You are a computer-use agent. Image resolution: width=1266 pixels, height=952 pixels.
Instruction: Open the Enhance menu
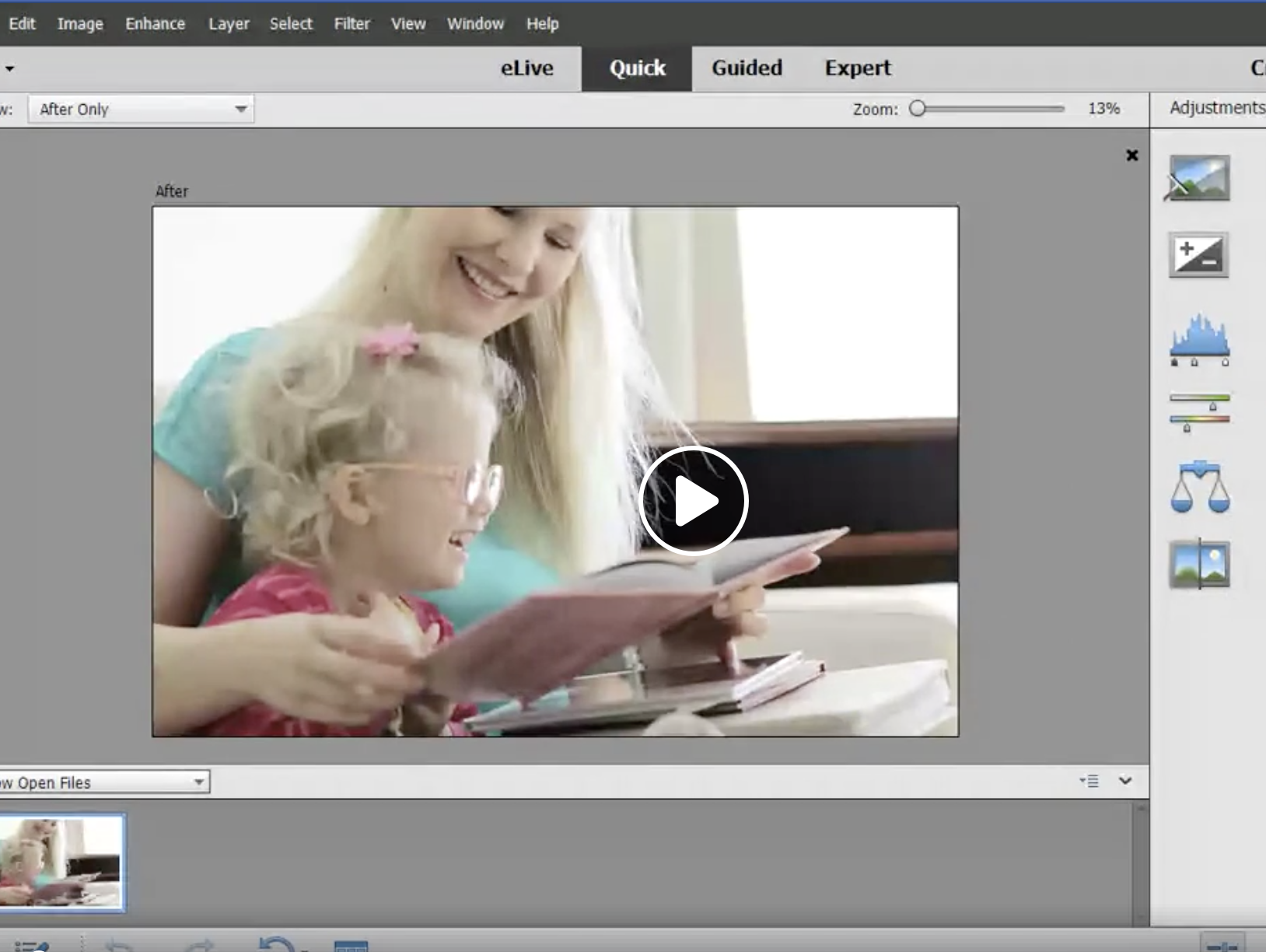point(156,23)
